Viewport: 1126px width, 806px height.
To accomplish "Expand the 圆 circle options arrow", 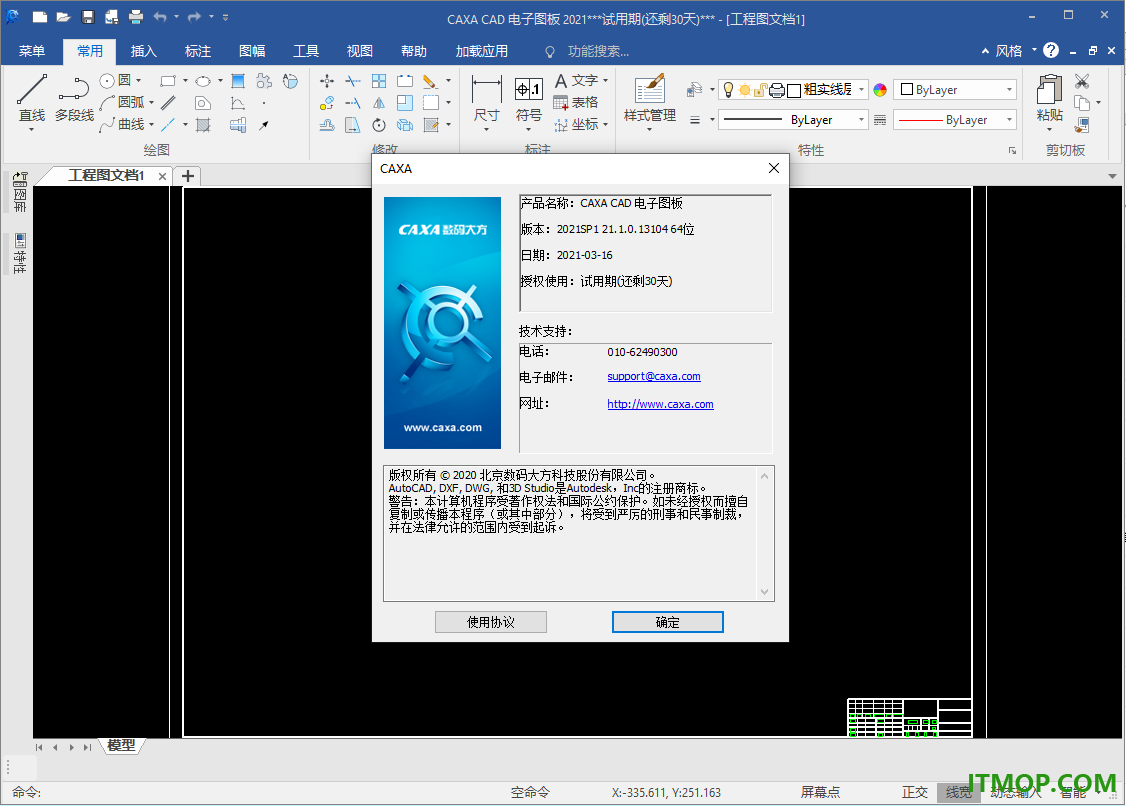I will [139, 80].
